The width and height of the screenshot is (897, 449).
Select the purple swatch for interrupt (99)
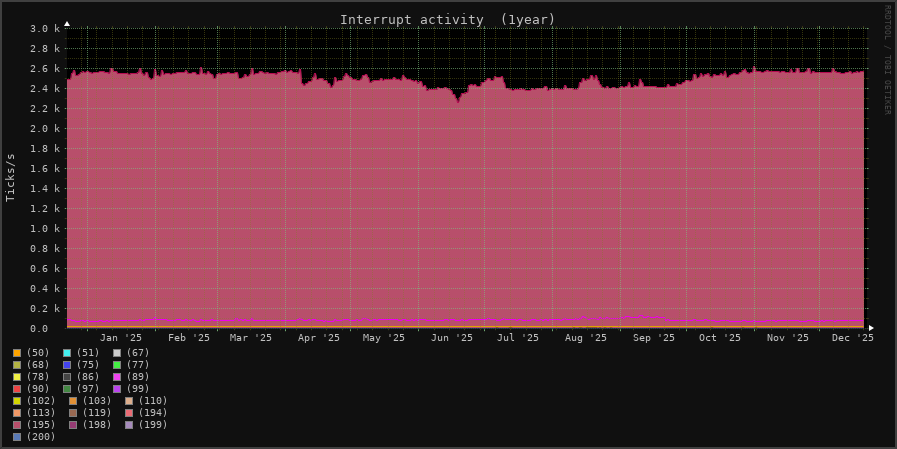click(x=117, y=389)
